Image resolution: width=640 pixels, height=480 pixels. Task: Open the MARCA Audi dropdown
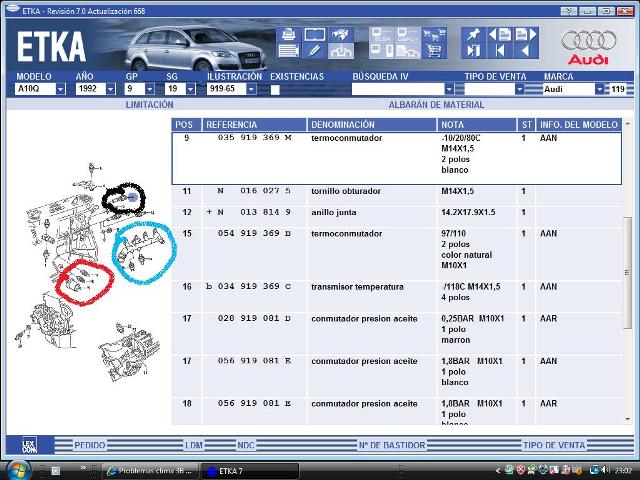[599, 89]
